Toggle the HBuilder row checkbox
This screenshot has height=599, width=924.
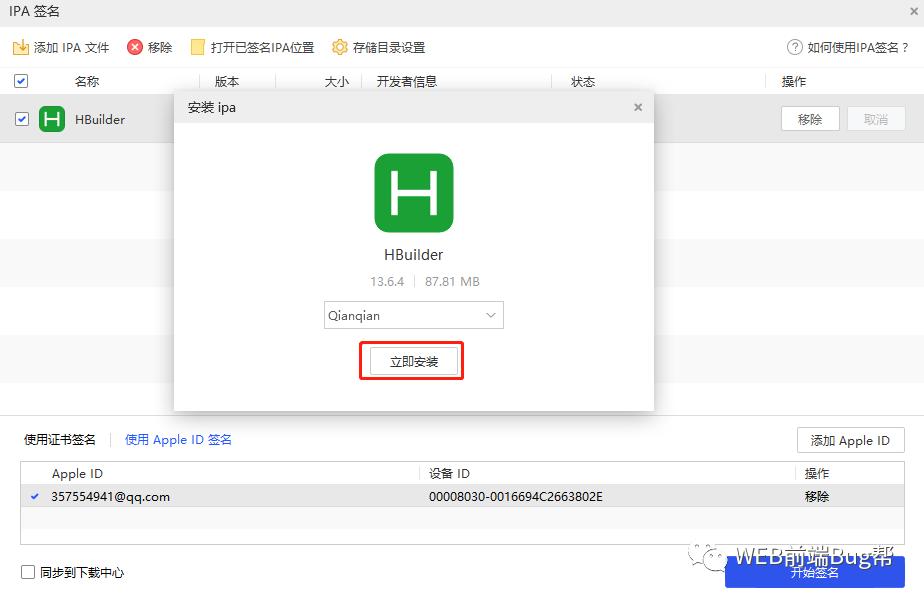21,118
